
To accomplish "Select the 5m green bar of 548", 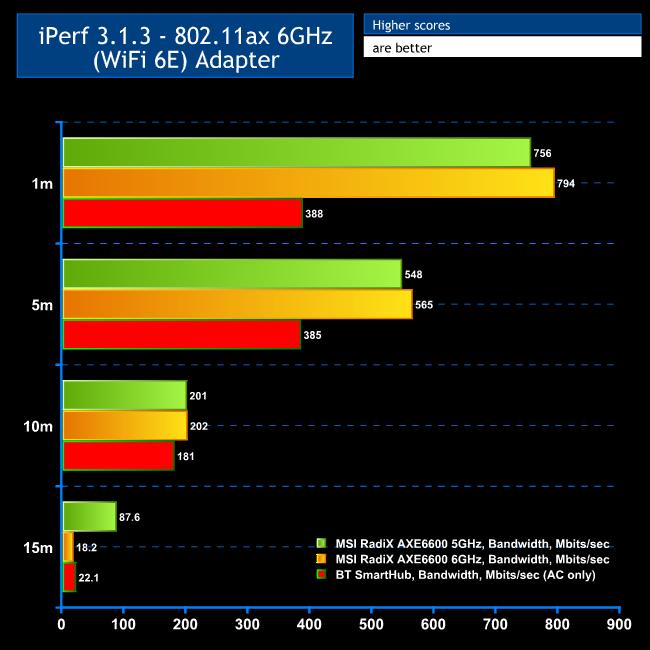I will 232,274.
